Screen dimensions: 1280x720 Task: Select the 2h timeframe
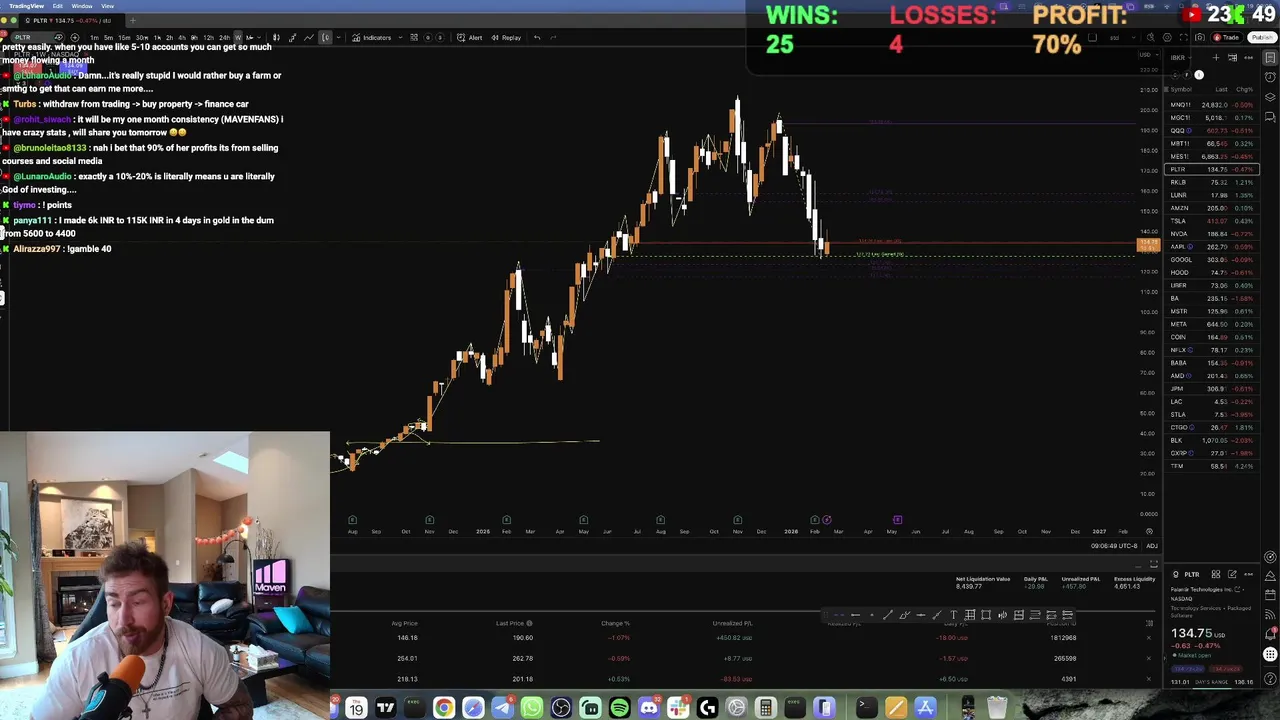click(x=169, y=38)
